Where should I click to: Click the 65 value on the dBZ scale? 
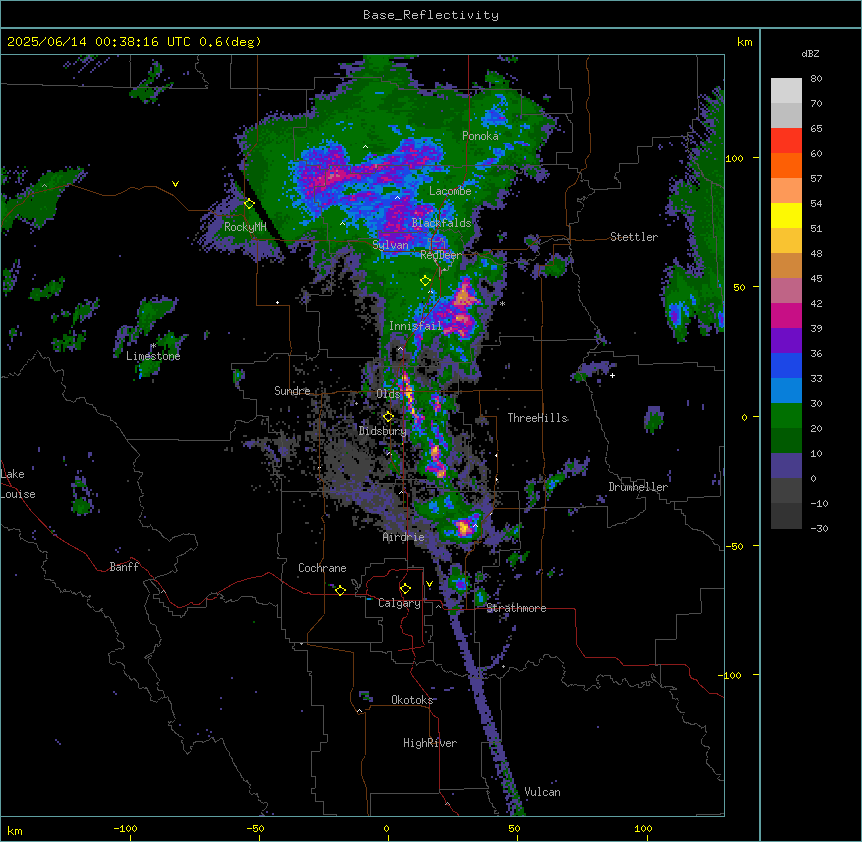click(816, 129)
